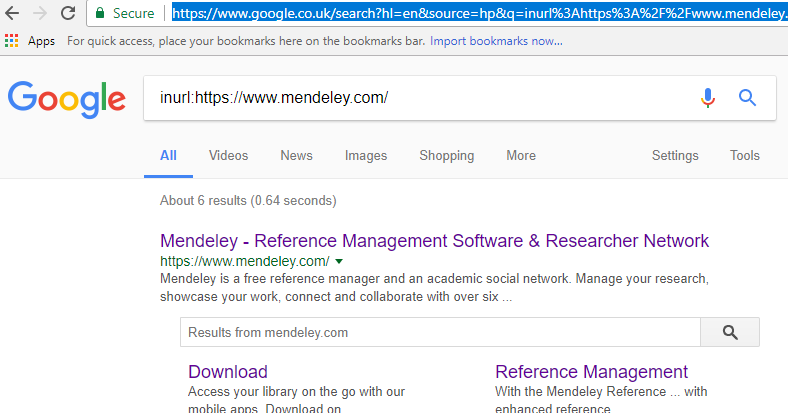Click the Import bookmarks now link
The width and height of the screenshot is (788, 413).
(x=496, y=41)
